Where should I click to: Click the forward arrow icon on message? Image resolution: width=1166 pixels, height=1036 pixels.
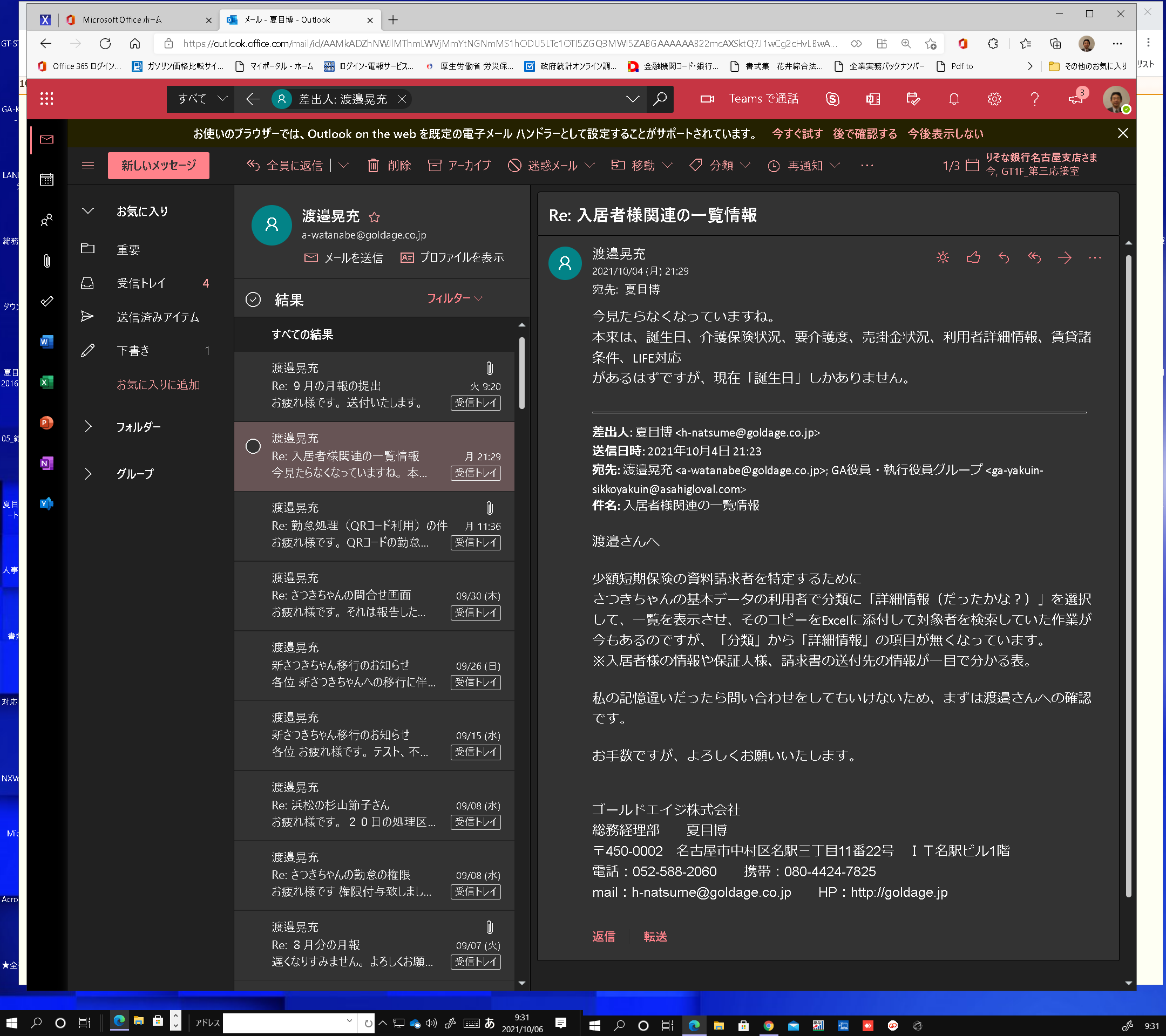(x=1065, y=258)
